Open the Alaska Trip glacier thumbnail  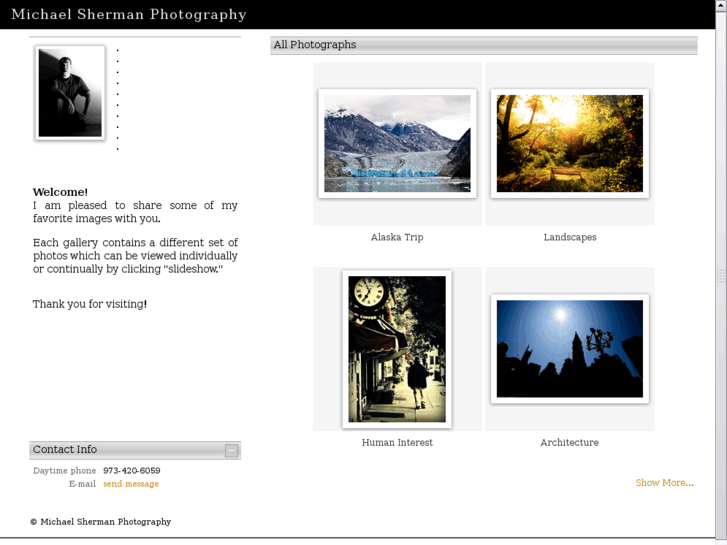(x=397, y=143)
